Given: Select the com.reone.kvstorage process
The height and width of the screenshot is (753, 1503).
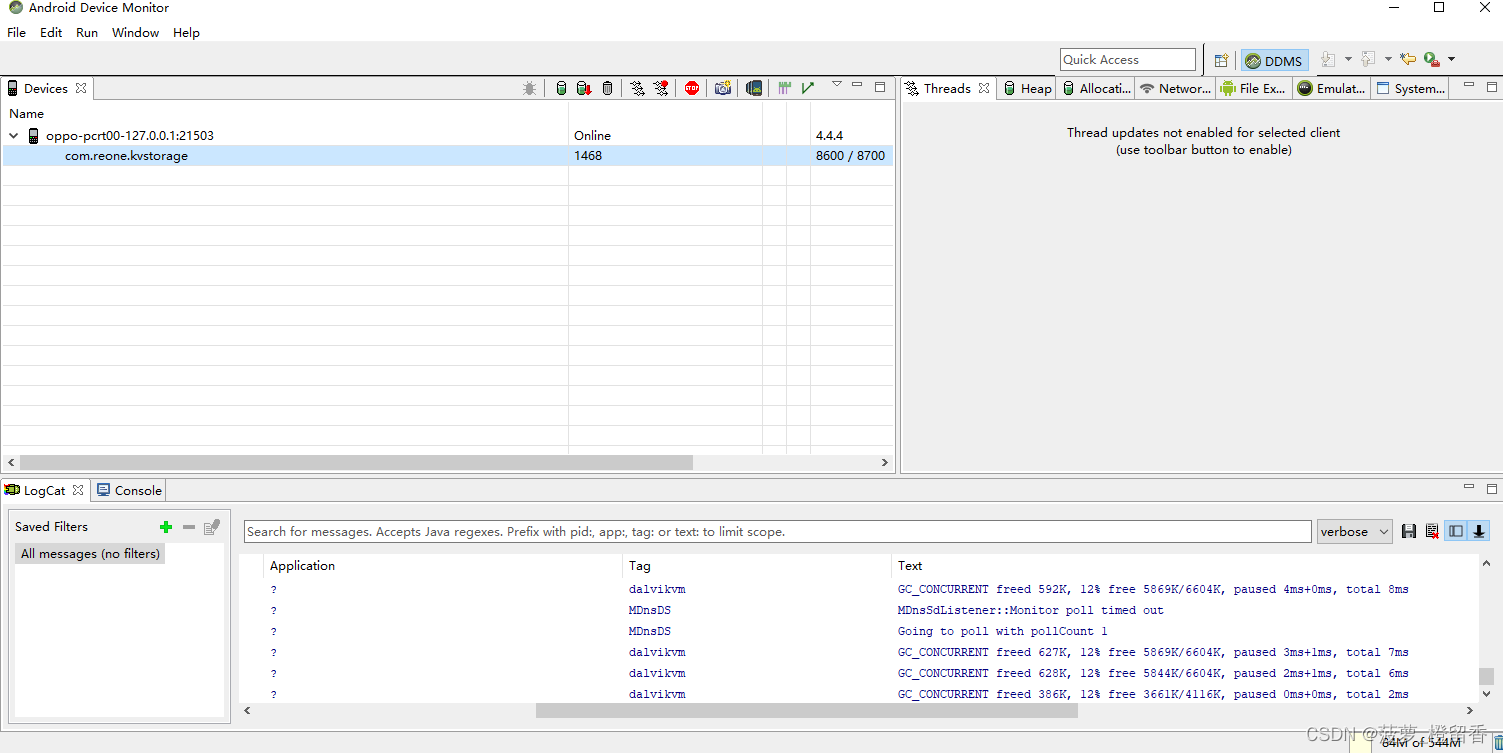Looking at the screenshot, I should click(126, 156).
